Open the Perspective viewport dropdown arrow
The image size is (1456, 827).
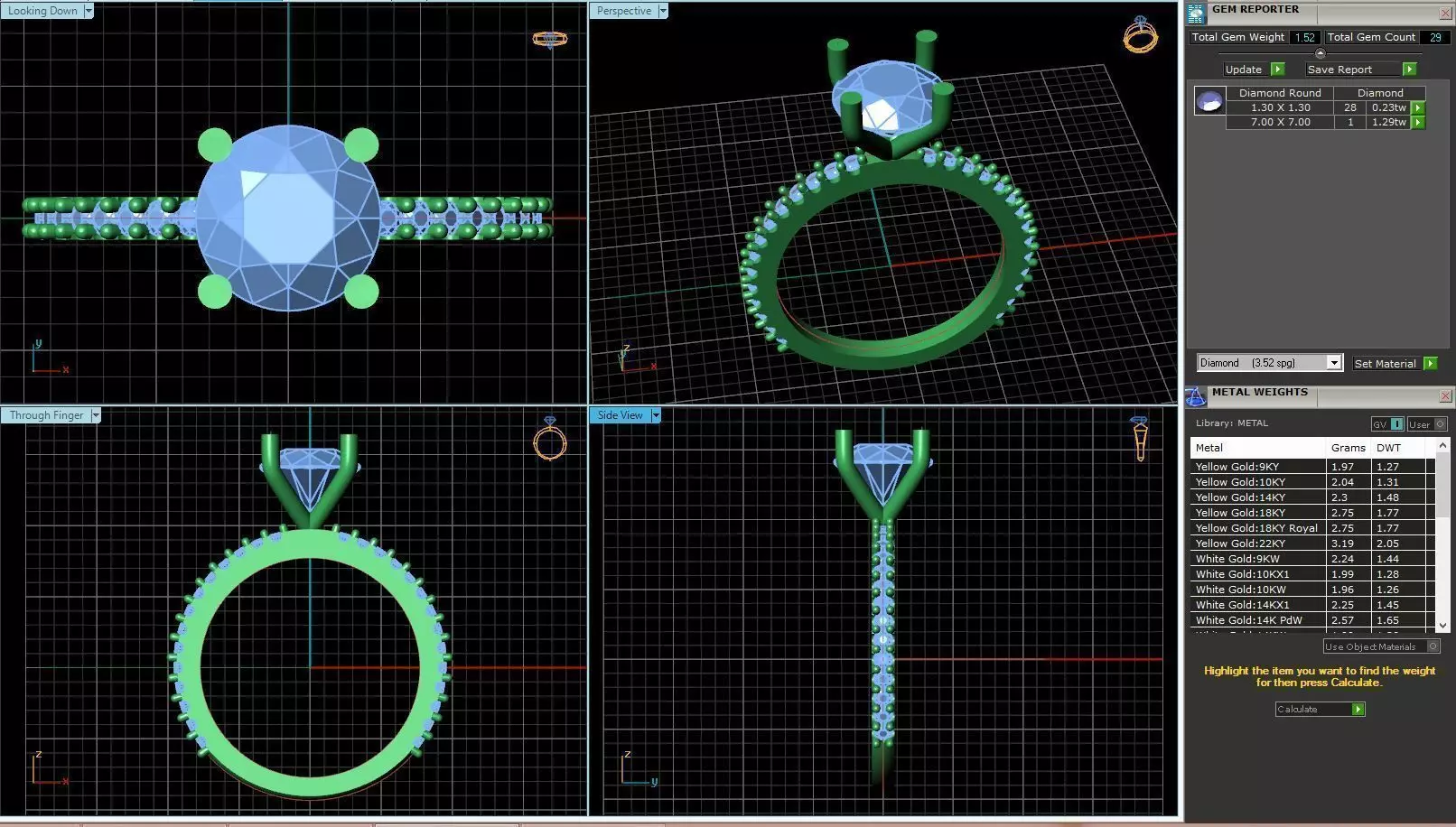tap(663, 11)
